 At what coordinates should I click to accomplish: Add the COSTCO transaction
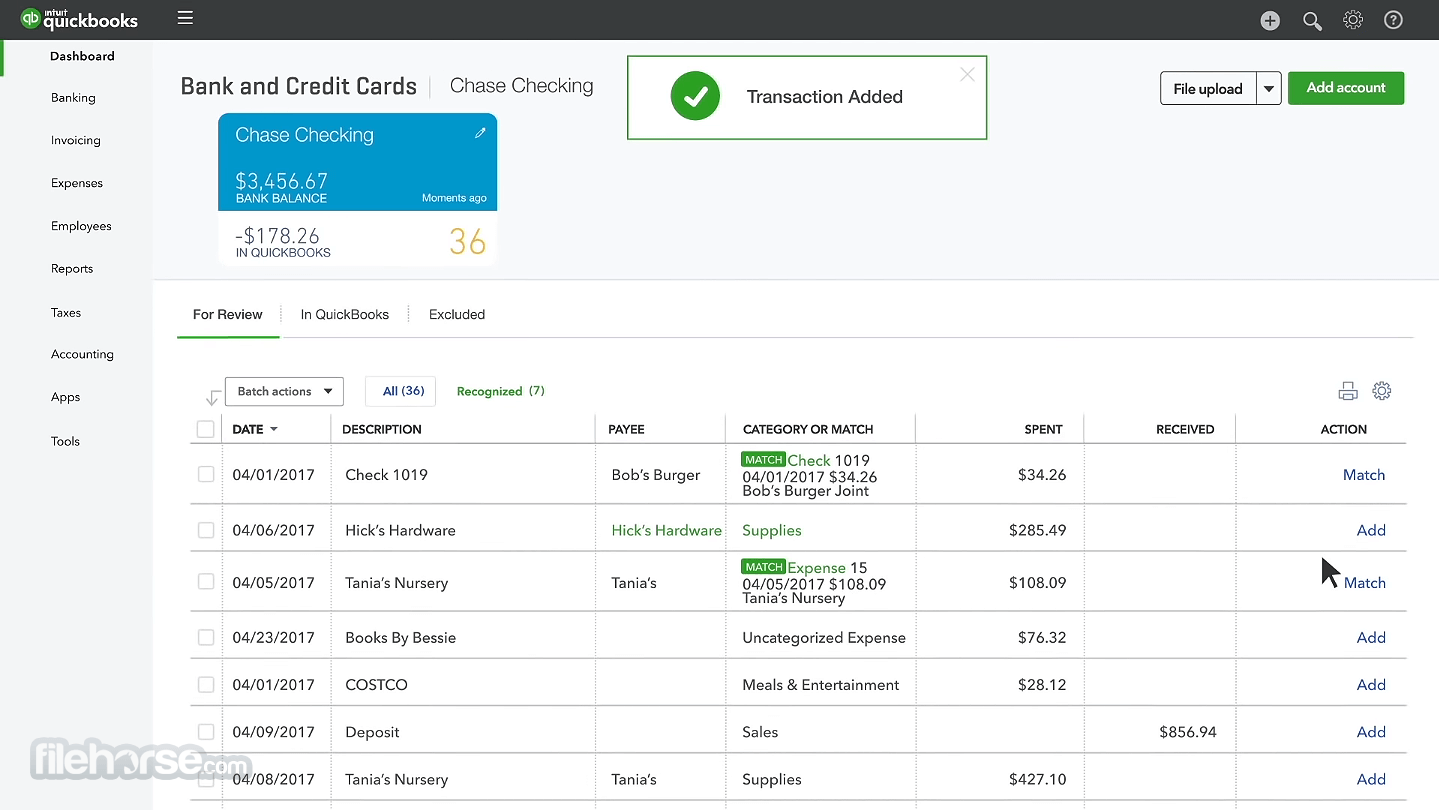click(1371, 685)
